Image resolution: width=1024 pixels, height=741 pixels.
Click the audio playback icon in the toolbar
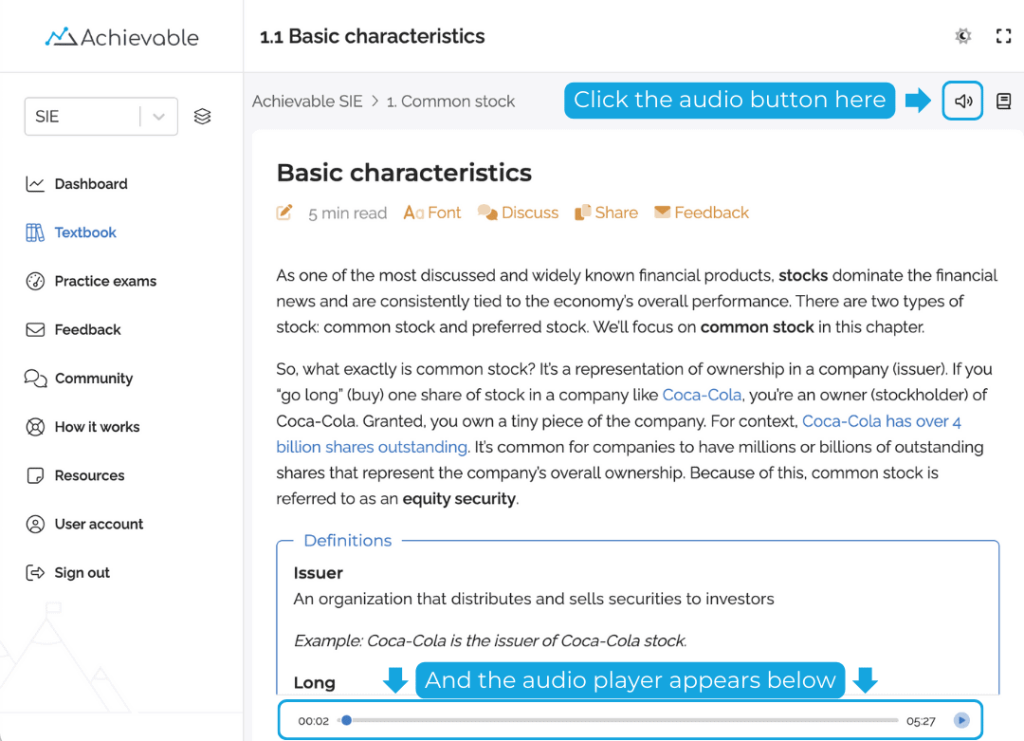coord(961,100)
